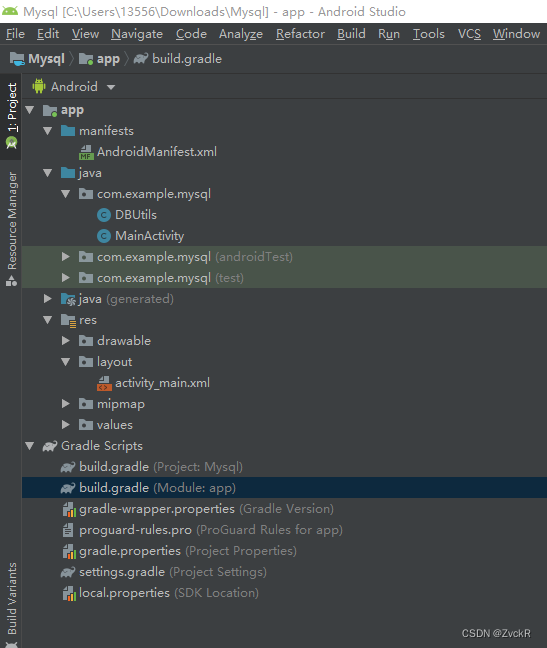Click the mipmap folder icon
Image resolution: width=547 pixels, height=648 pixels.
pos(86,404)
